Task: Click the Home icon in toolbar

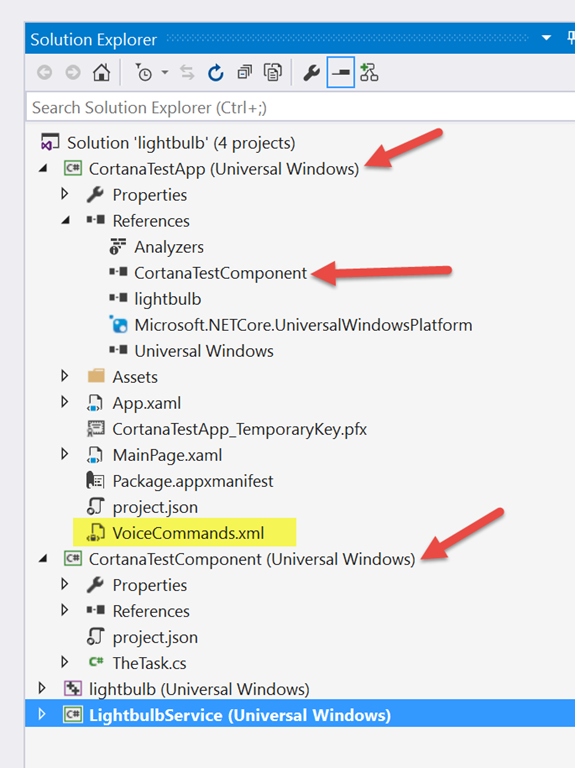Action: coord(101,72)
